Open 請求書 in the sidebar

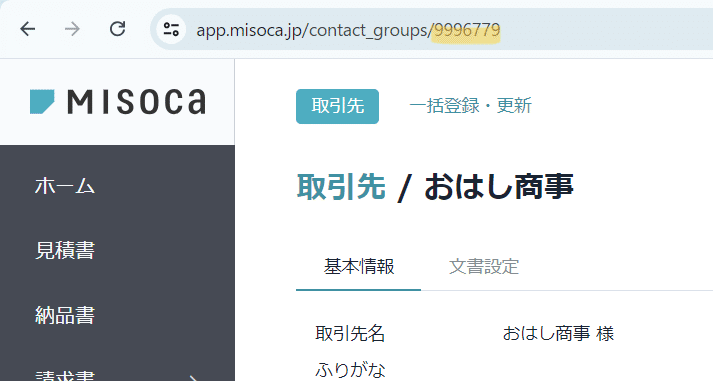coord(65,376)
